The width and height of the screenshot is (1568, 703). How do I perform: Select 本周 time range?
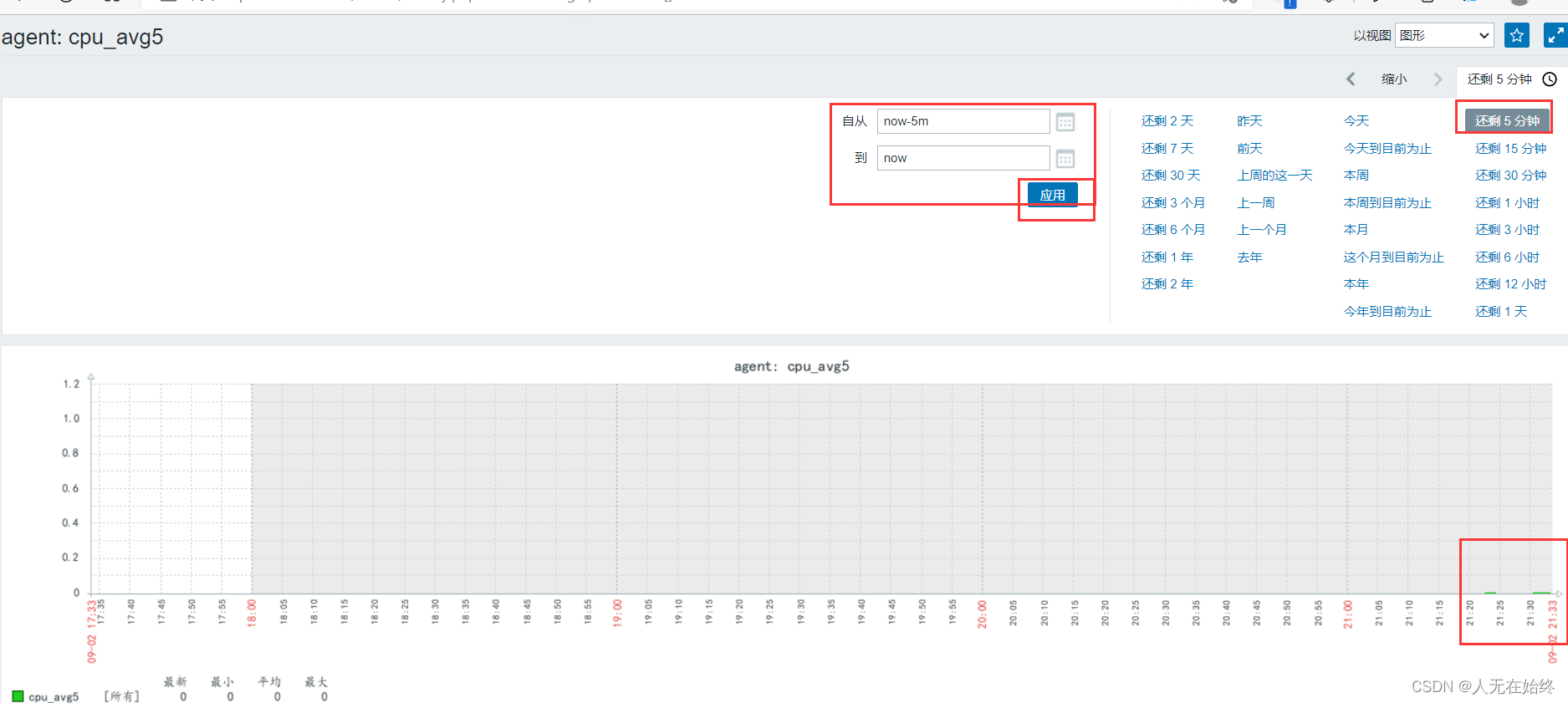coord(1356,175)
